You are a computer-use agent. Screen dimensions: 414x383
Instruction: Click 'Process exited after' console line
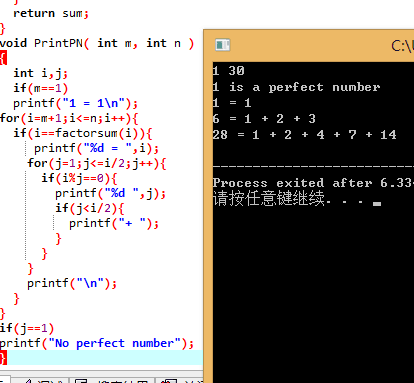click(x=313, y=183)
